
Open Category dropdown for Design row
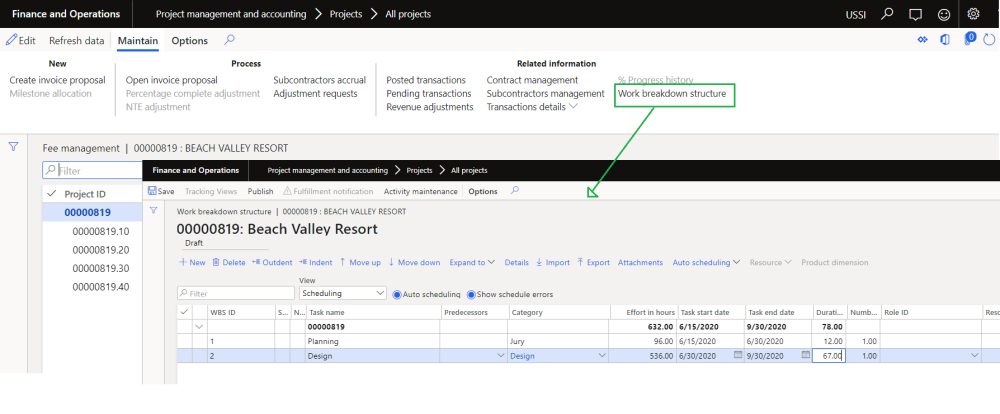[x=601, y=356]
